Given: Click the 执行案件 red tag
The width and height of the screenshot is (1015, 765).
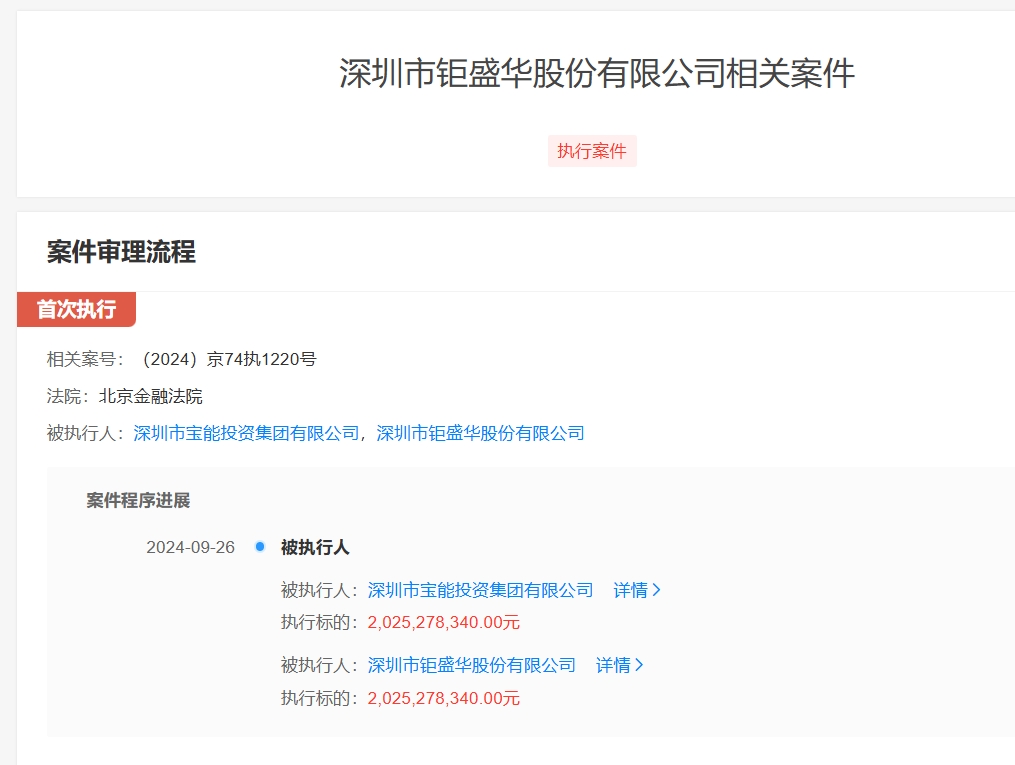Looking at the screenshot, I should tap(592, 149).
